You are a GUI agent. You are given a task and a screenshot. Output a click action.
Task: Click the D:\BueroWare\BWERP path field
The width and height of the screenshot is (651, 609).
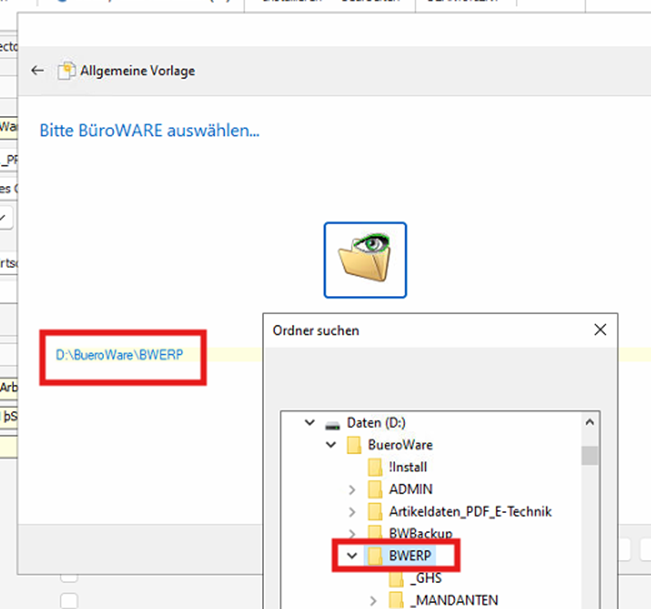tap(119, 355)
